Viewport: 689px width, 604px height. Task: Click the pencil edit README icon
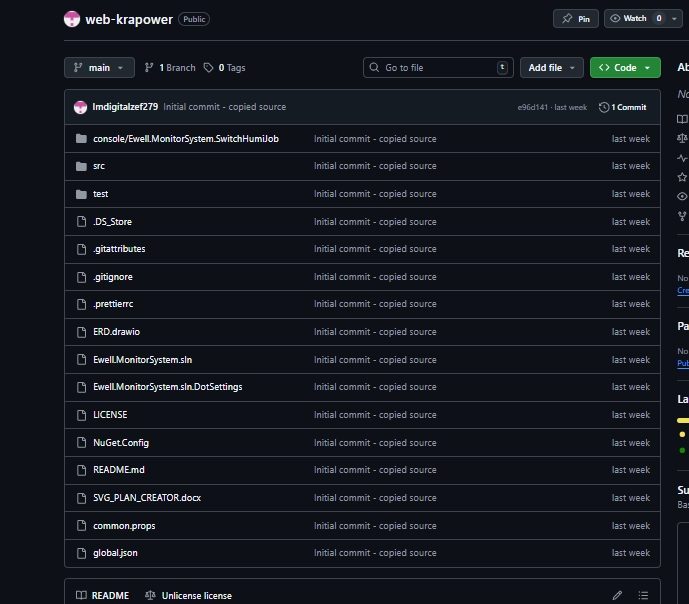617,596
